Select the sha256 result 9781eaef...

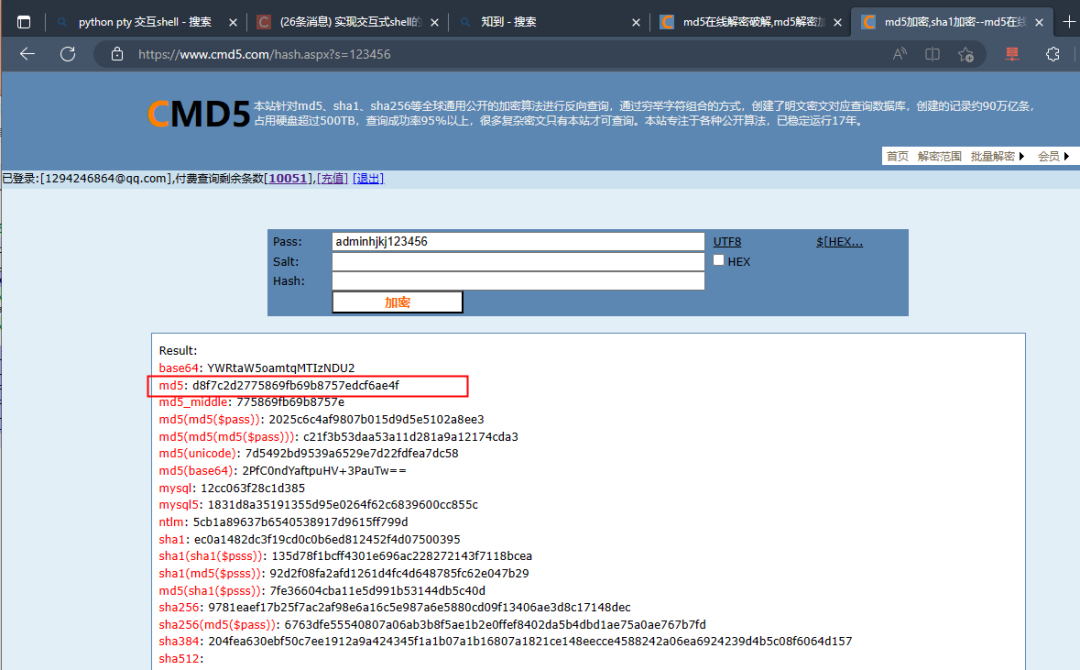click(x=419, y=607)
